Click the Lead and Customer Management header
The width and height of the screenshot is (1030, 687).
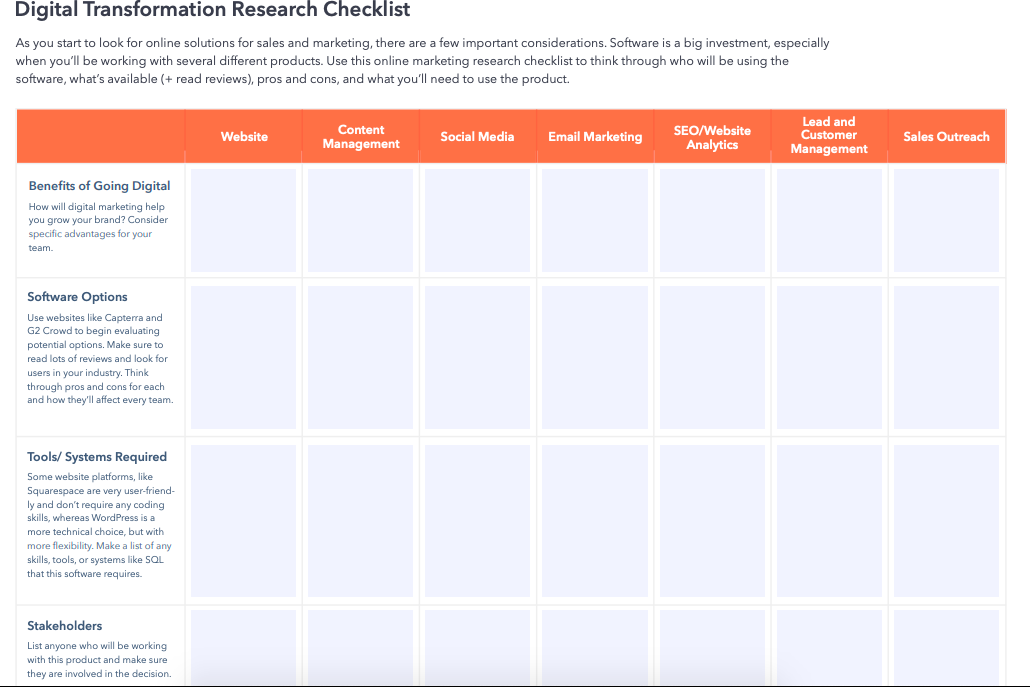(829, 136)
